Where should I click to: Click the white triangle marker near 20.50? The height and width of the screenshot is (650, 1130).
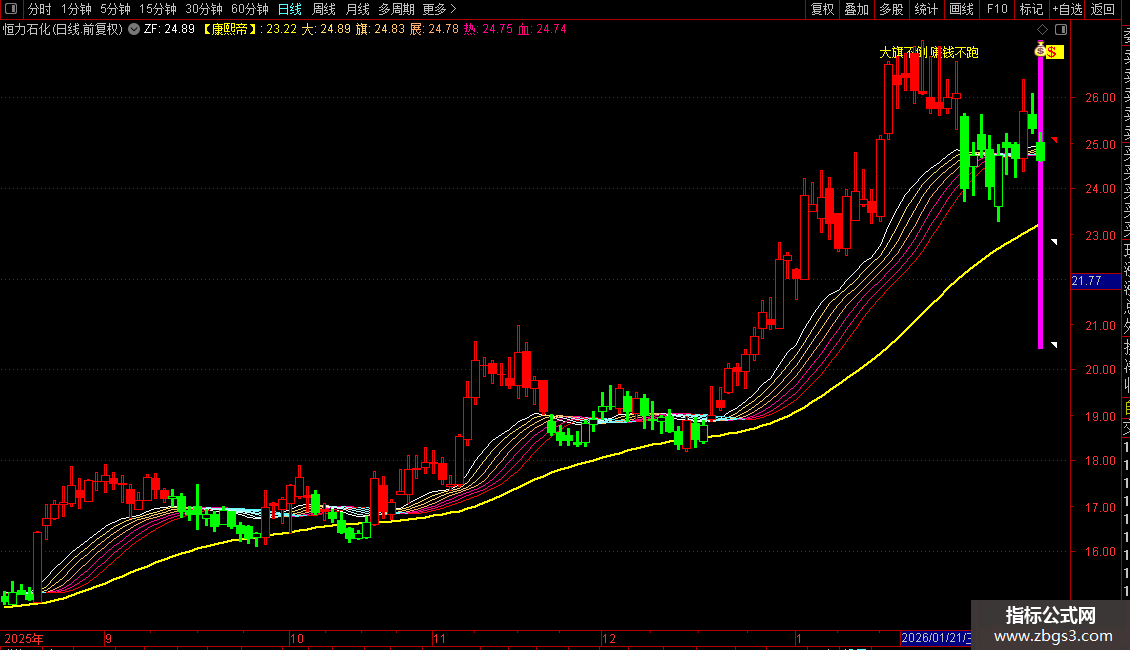[x=1054, y=345]
